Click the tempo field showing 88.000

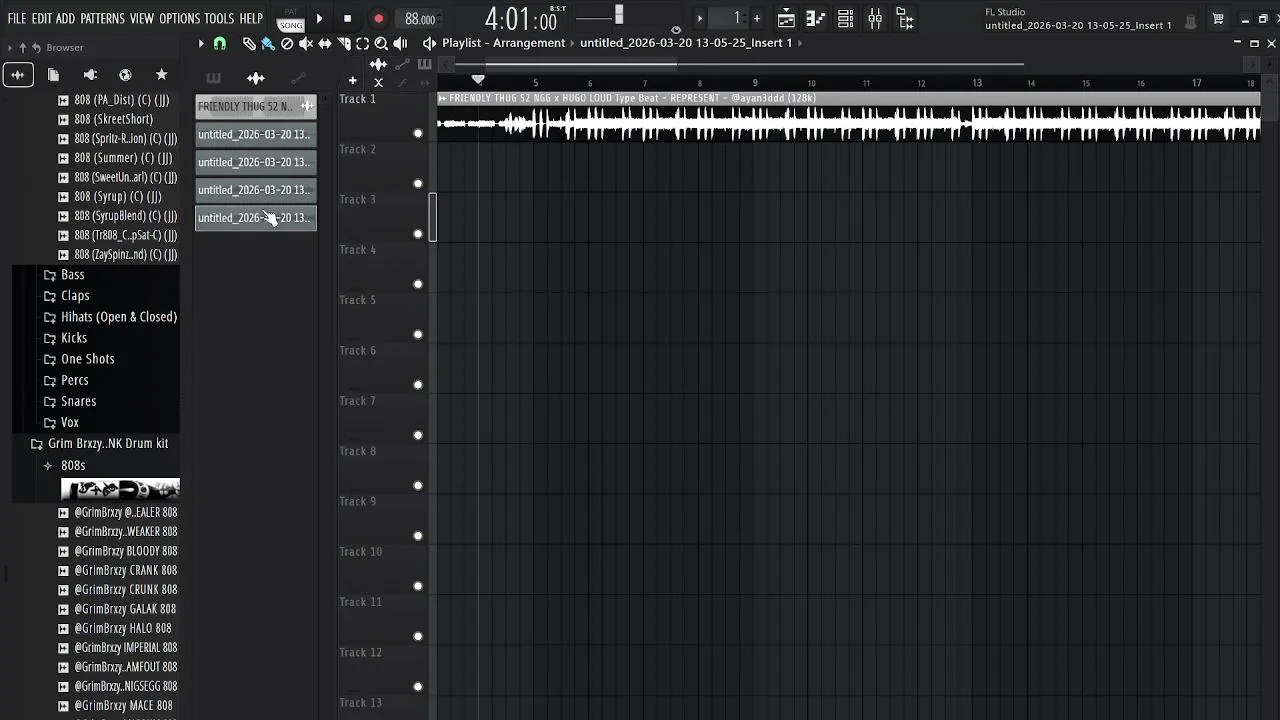420,19
